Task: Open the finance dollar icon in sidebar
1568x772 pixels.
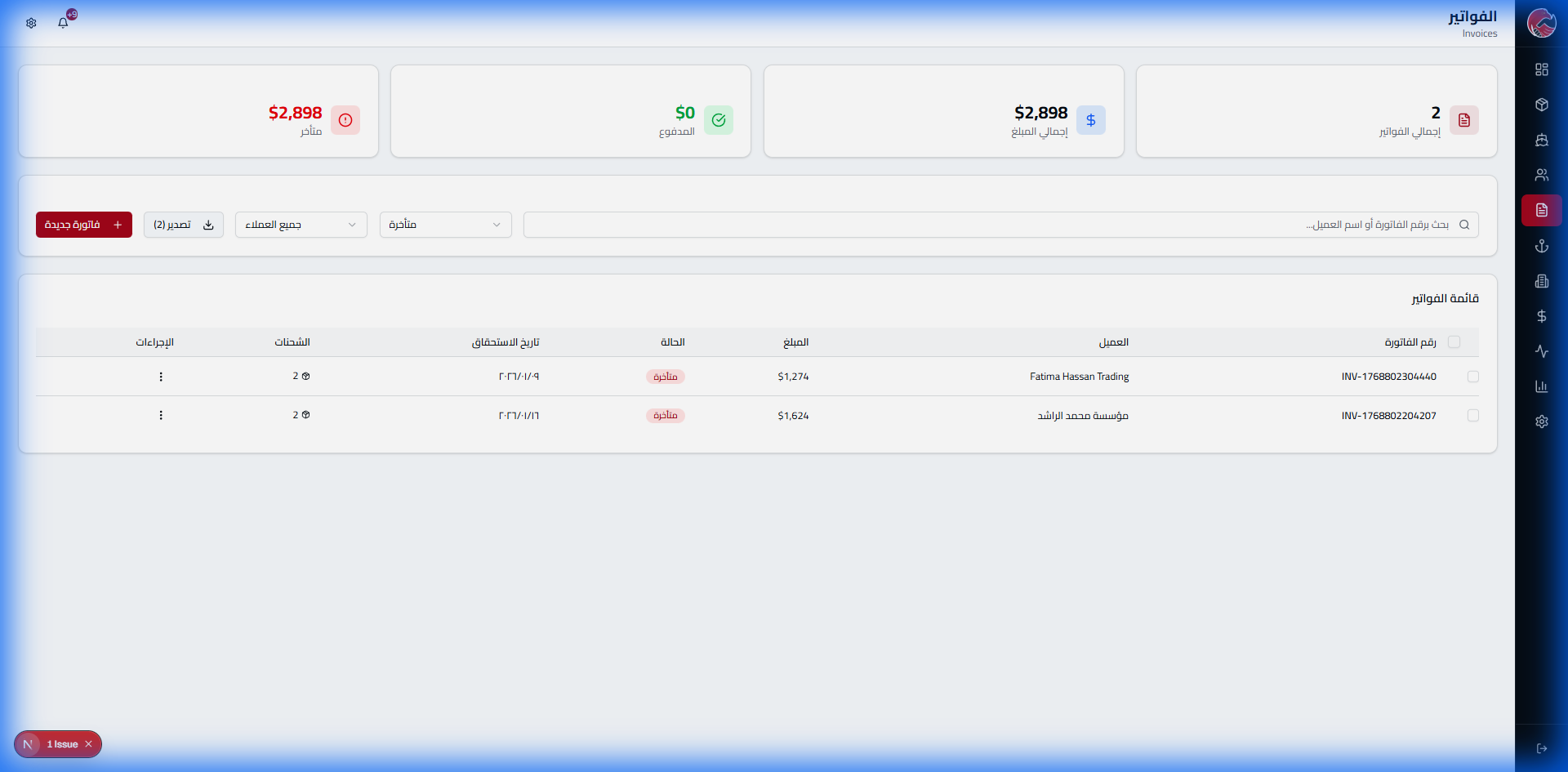Action: coord(1542,316)
